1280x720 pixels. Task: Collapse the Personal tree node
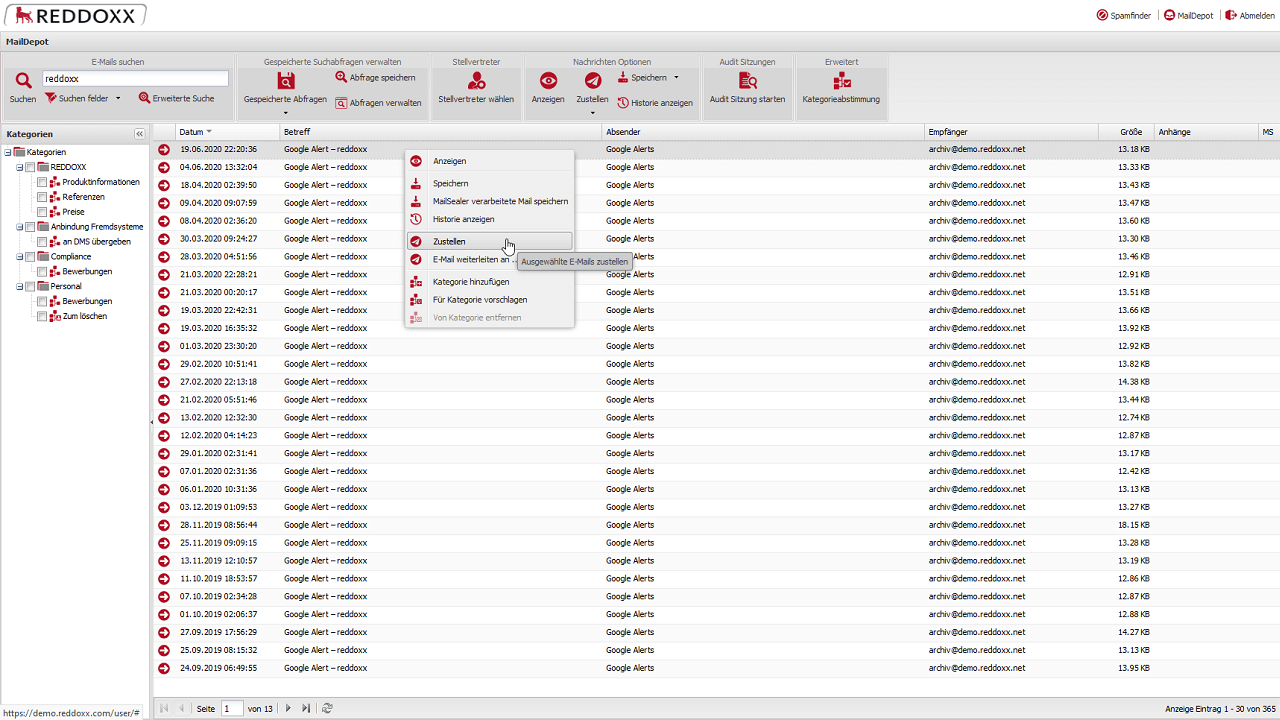[19, 287]
